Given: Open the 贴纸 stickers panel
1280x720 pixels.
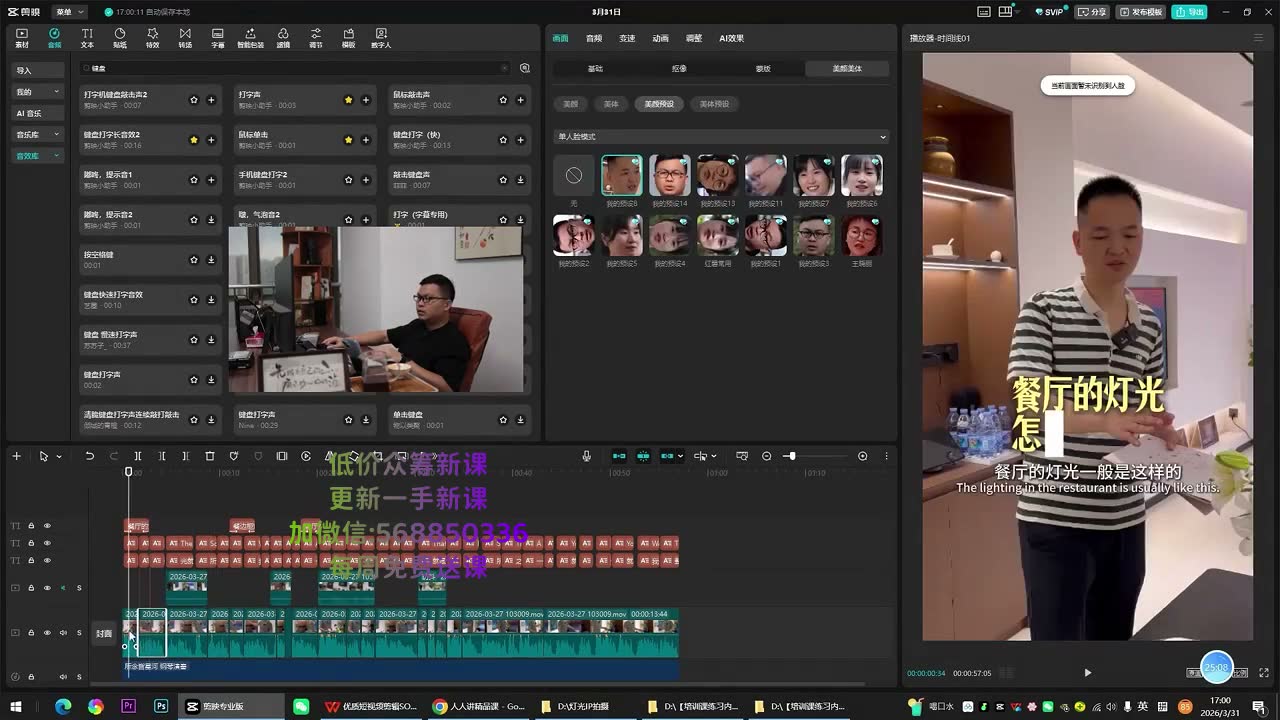Looking at the screenshot, I should 120,38.
